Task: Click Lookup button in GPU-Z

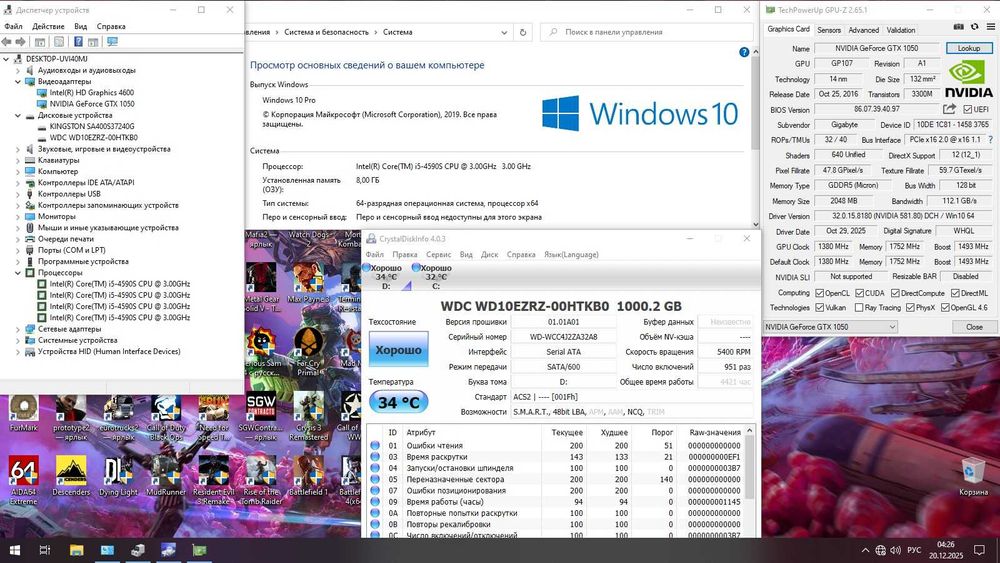Action: click(968, 48)
